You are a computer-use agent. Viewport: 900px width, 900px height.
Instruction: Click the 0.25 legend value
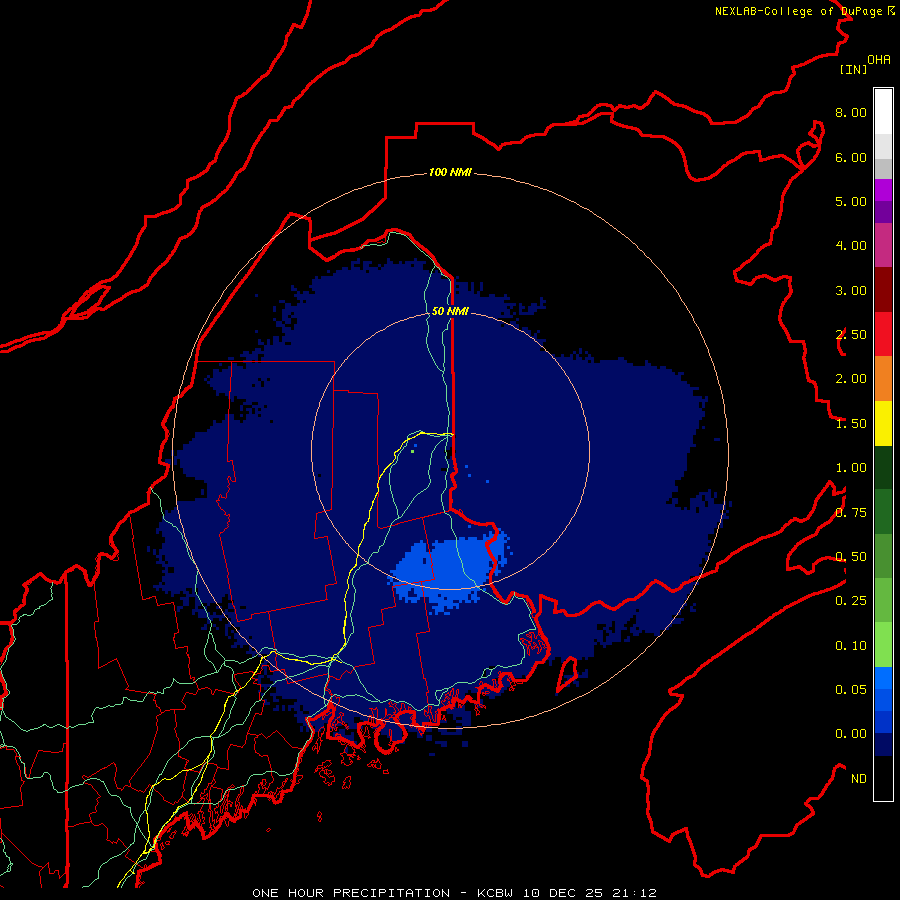851,601
